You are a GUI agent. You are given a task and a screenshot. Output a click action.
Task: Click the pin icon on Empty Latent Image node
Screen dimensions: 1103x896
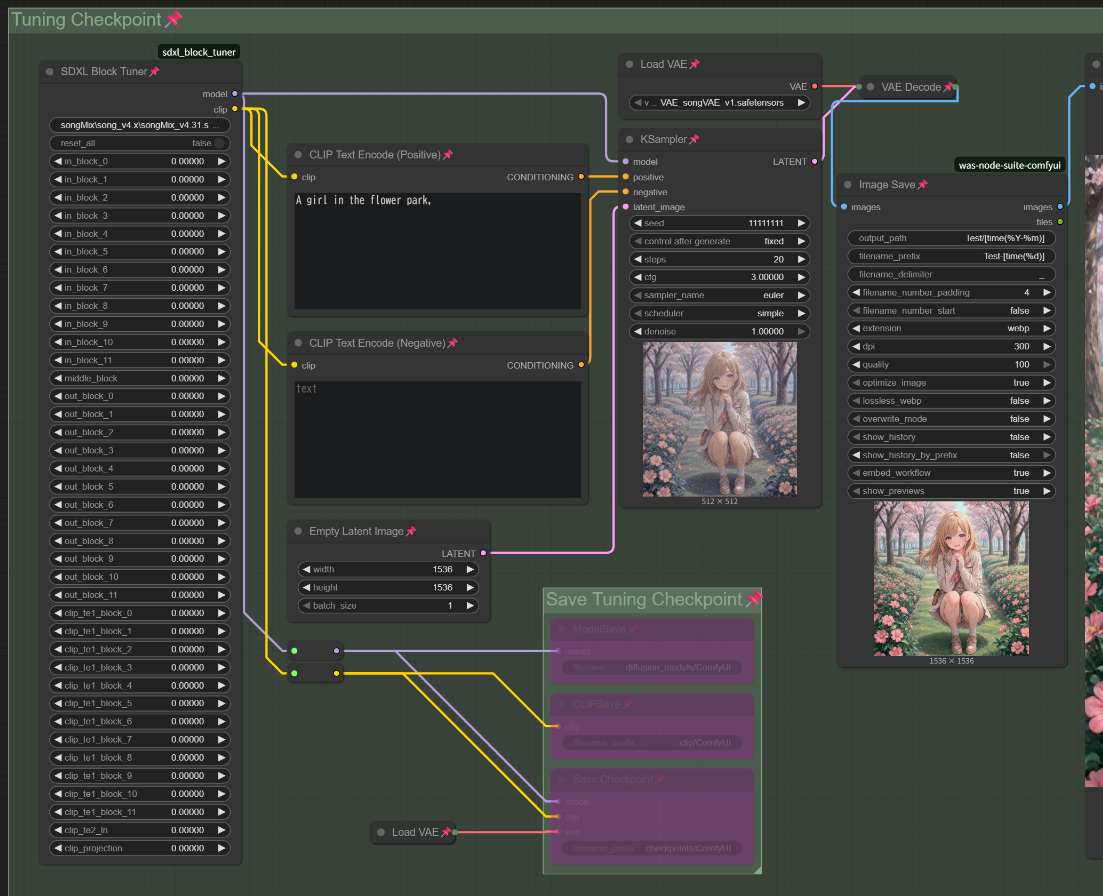(x=410, y=532)
